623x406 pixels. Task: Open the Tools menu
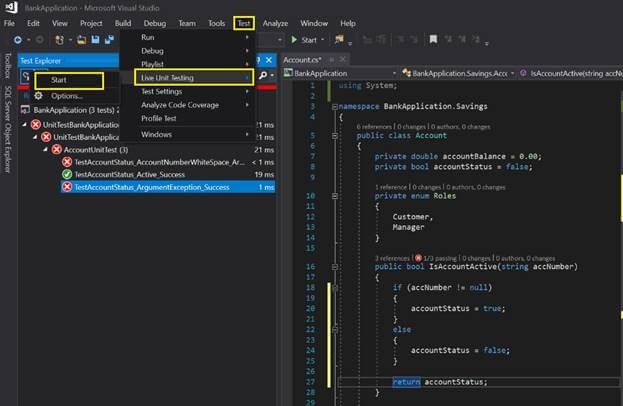(217, 23)
